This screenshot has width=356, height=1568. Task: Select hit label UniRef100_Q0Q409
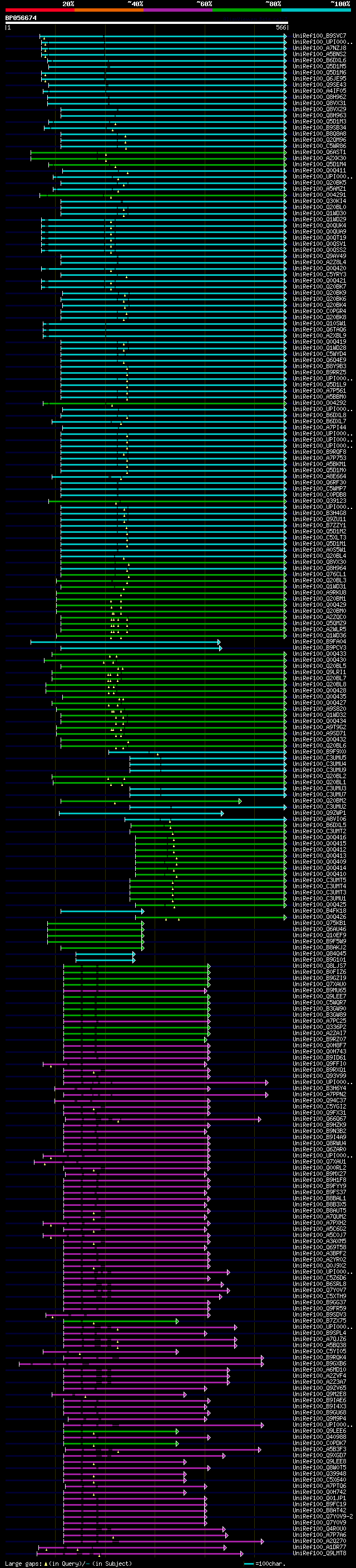[x=319, y=861]
